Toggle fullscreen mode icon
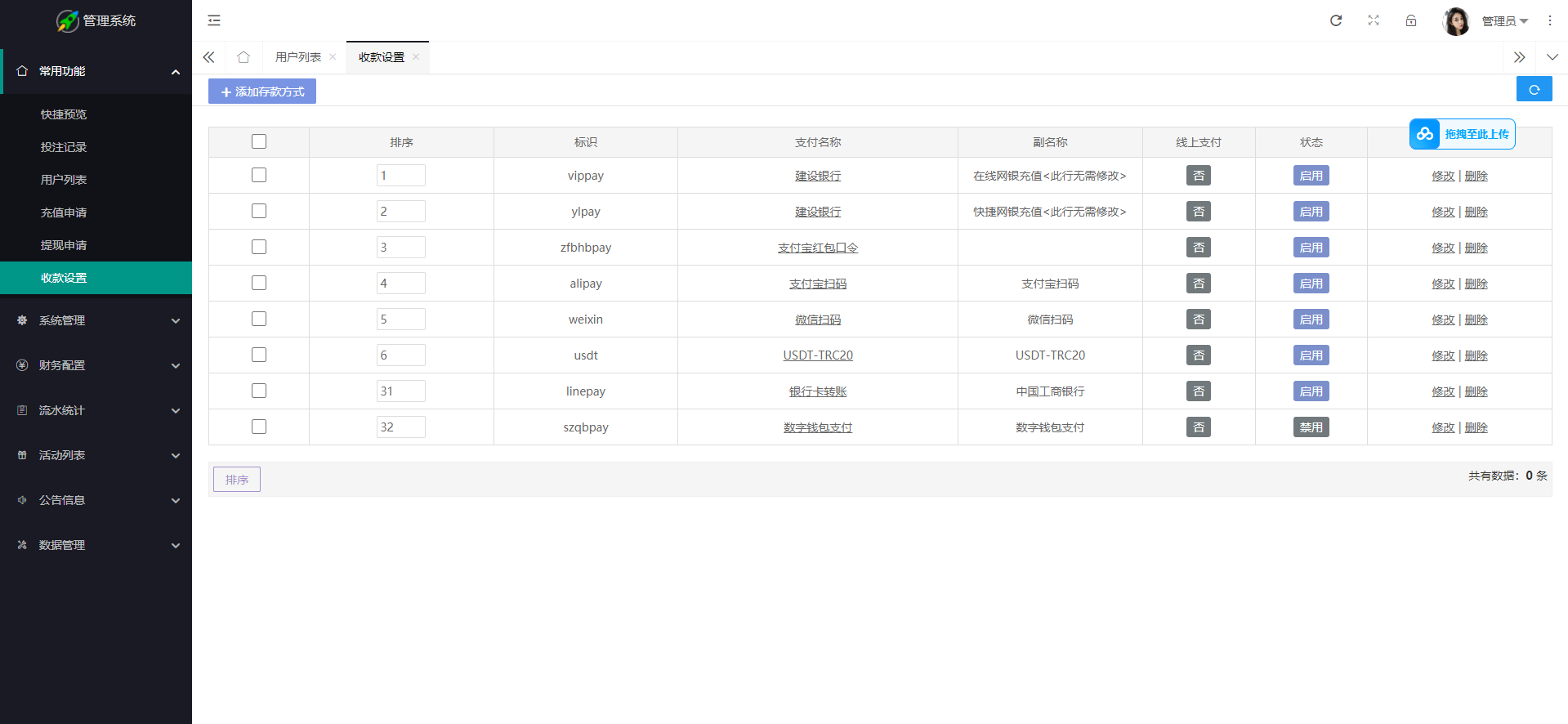The image size is (1568, 724). click(x=1374, y=20)
